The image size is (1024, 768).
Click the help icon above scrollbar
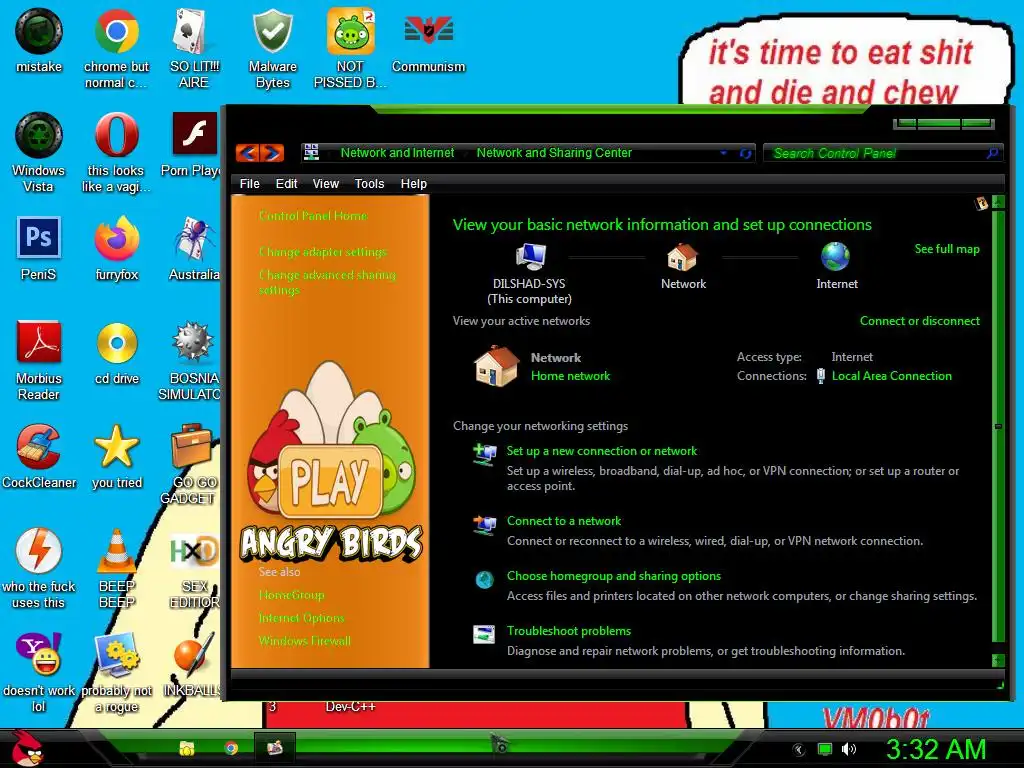981,203
